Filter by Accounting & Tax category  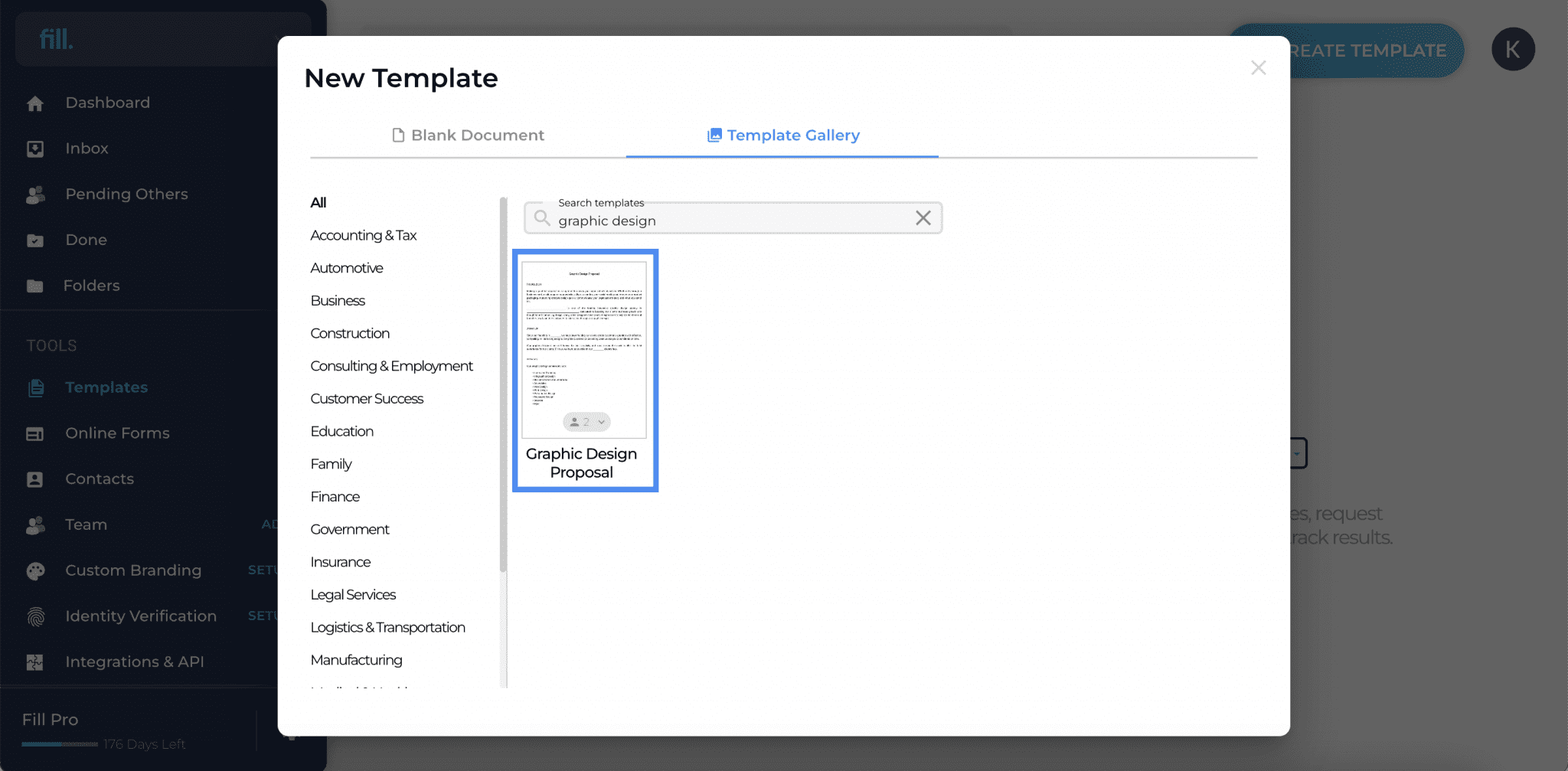(364, 235)
